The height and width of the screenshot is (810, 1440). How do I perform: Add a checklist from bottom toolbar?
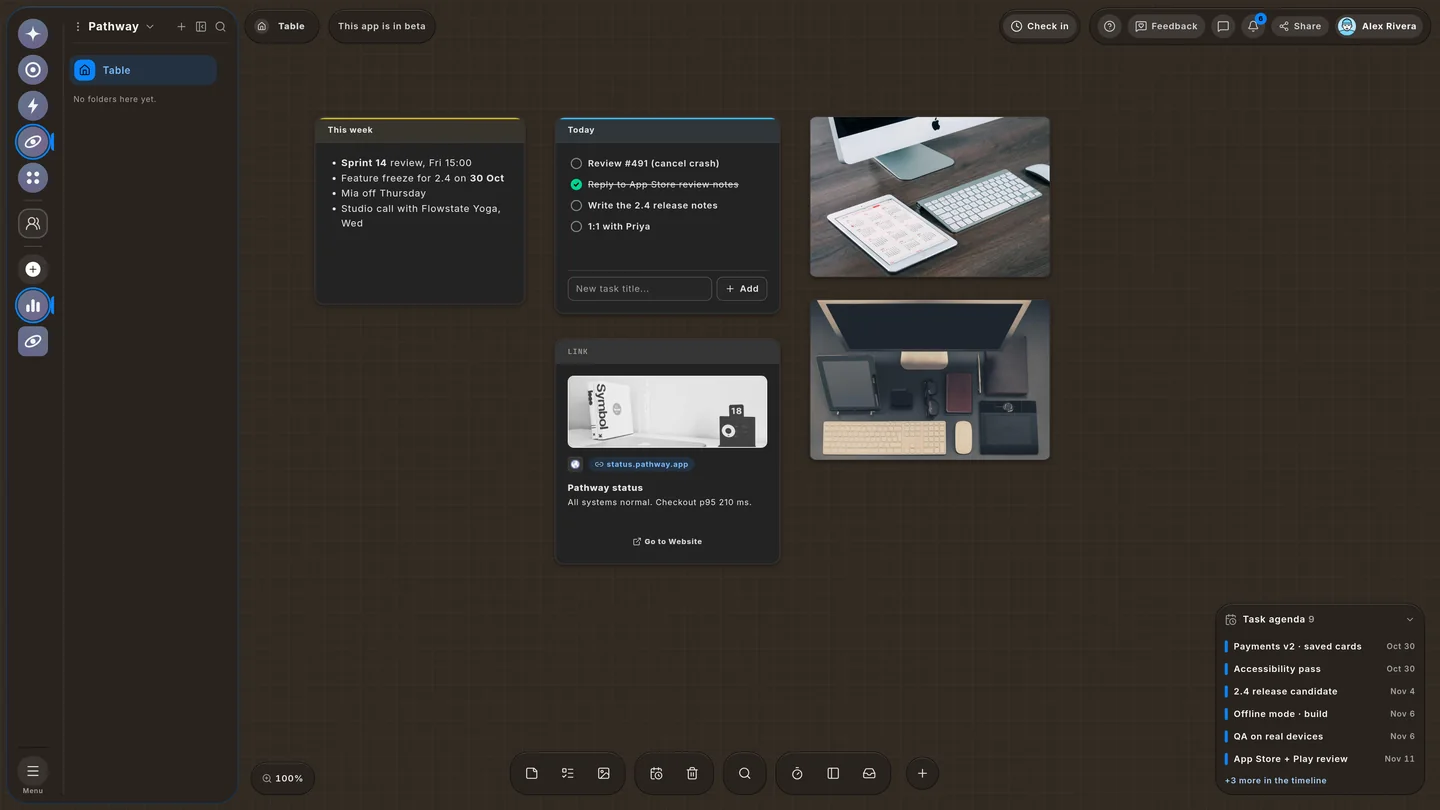point(568,774)
